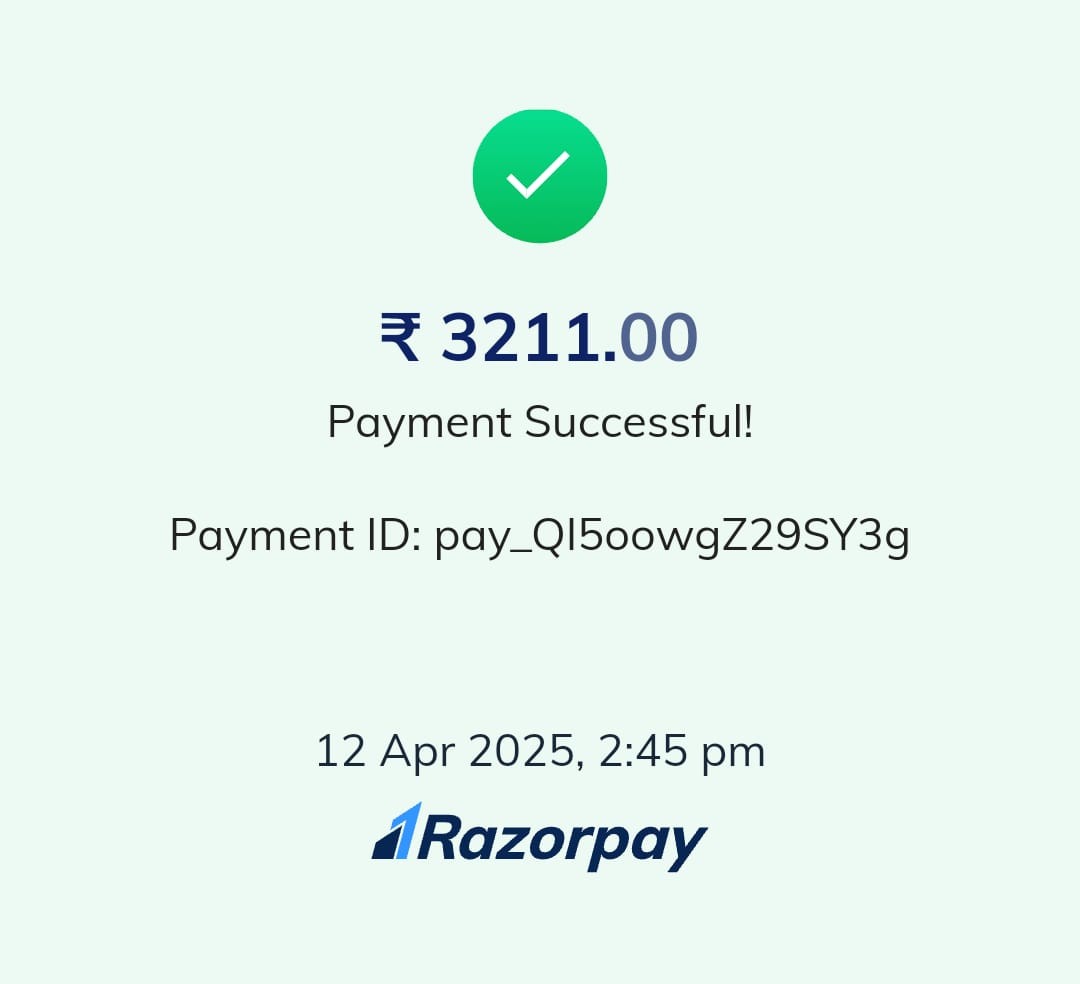Click the 12 Apr date text
The height and width of the screenshot is (984, 1080).
(385, 751)
